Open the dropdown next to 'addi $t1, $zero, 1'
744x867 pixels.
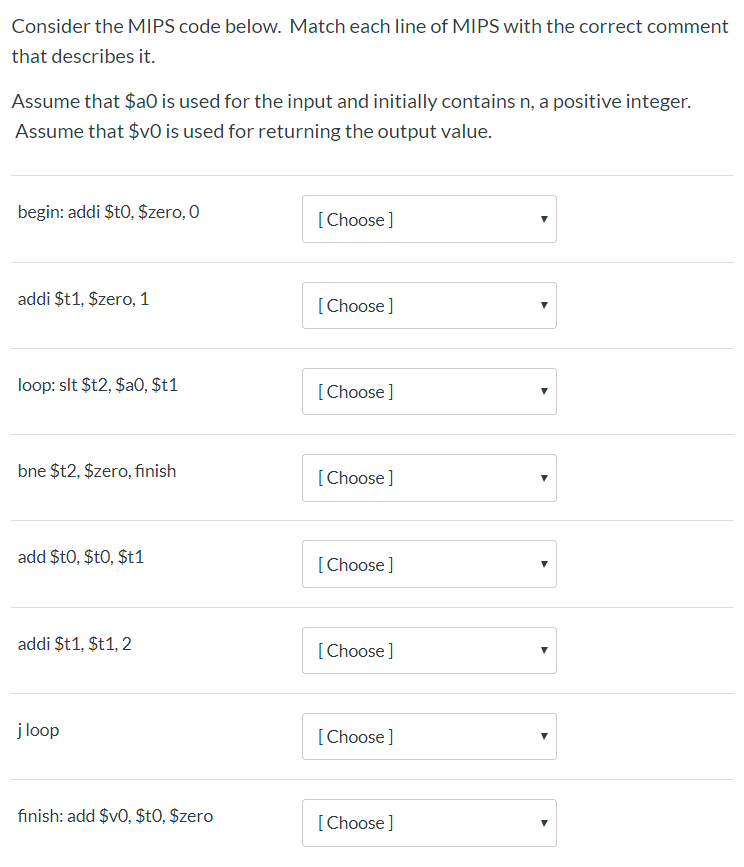click(x=429, y=305)
